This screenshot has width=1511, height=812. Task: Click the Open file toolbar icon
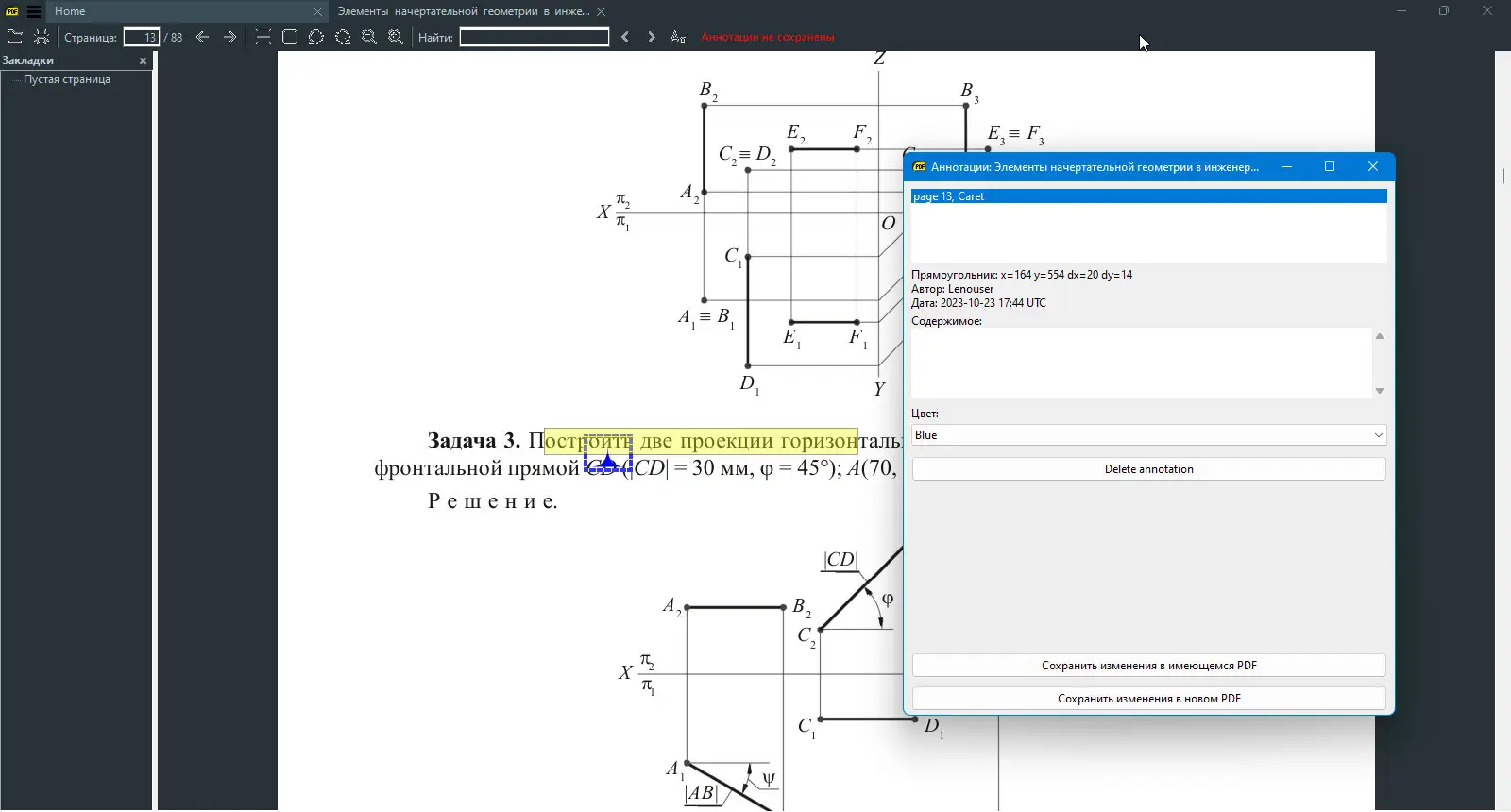[15, 38]
